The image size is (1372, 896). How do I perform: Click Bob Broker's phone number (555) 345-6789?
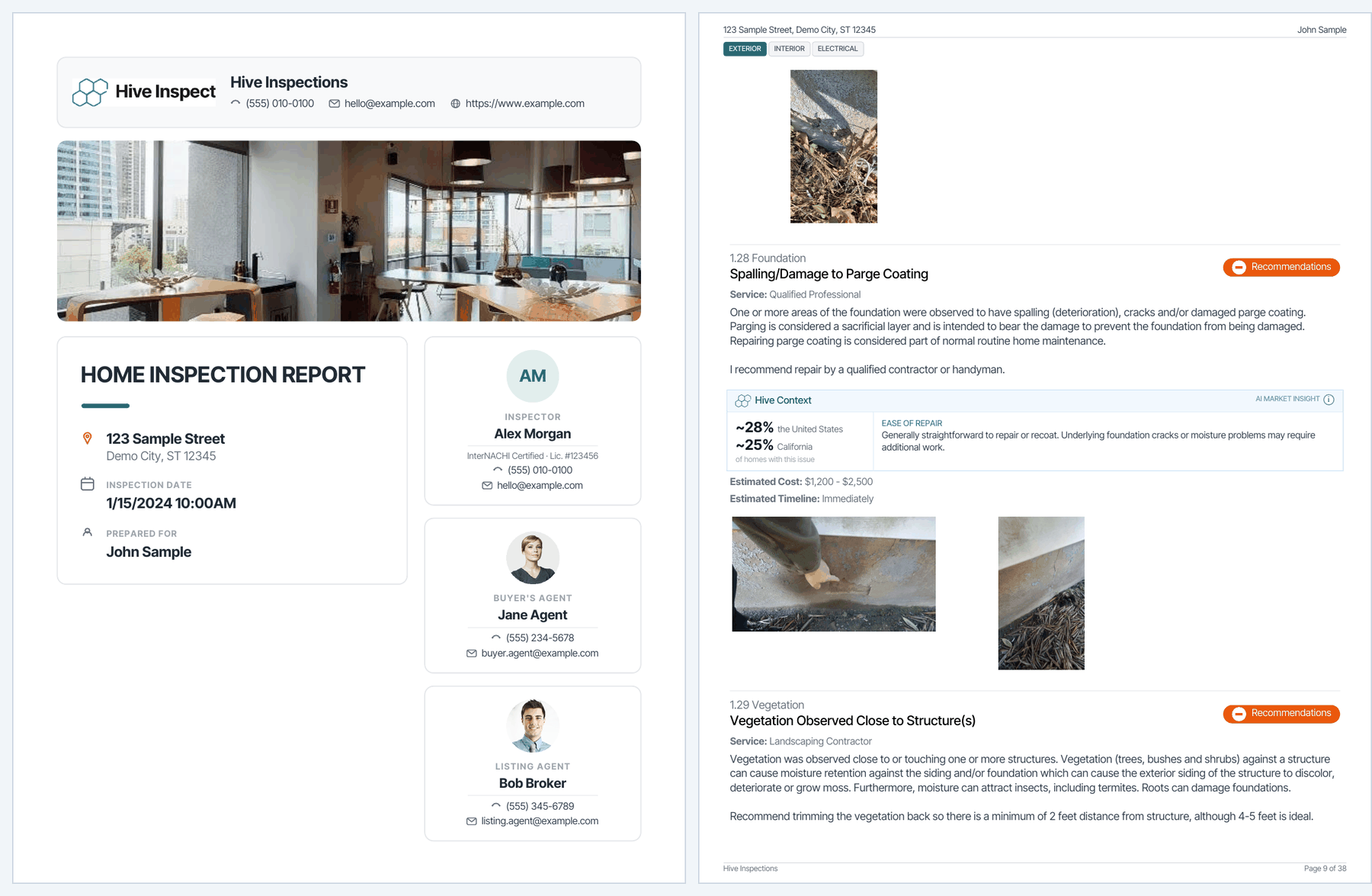pyautogui.click(x=540, y=806)
